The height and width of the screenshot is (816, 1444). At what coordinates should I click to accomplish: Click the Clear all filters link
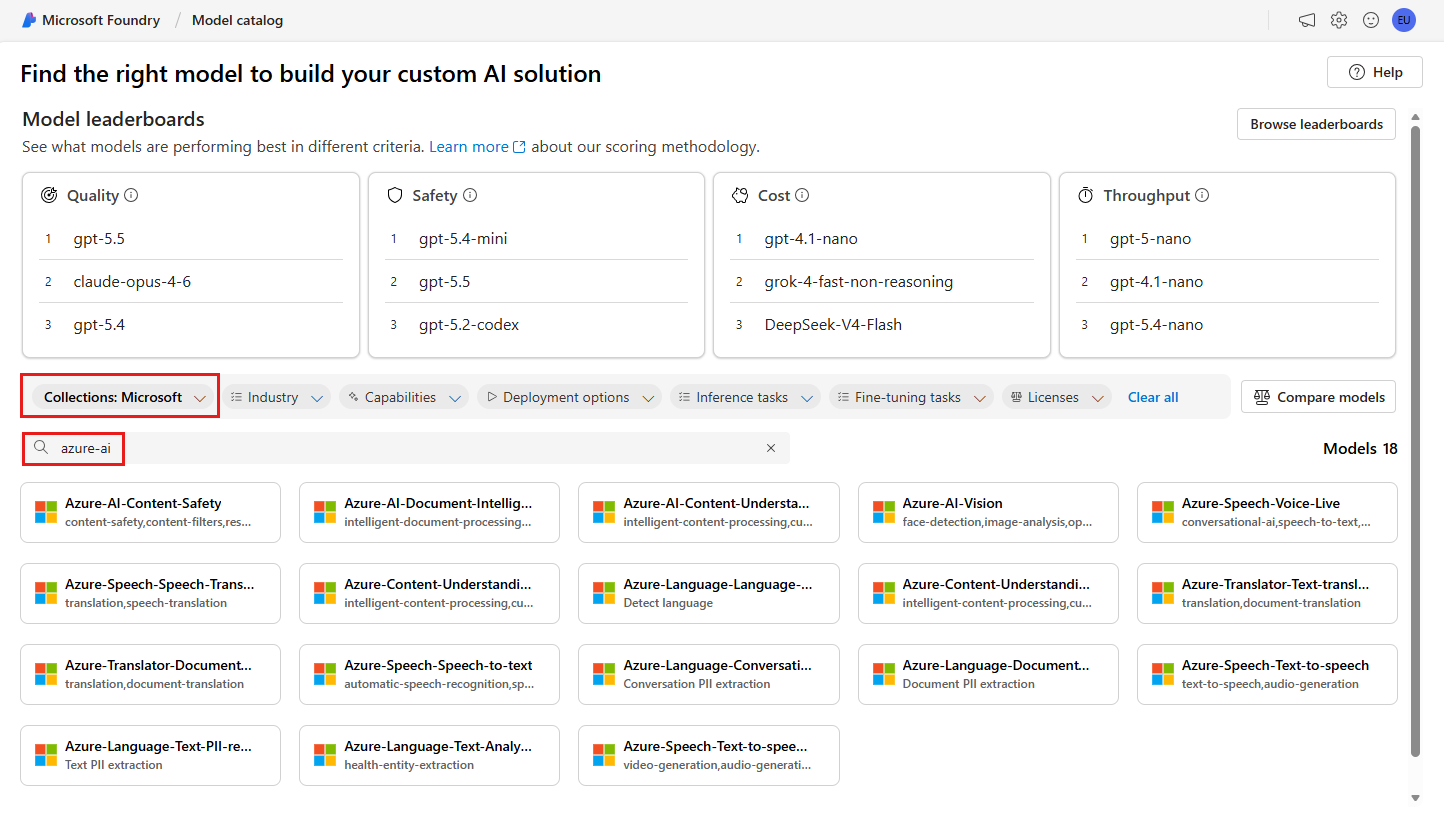point(1153,397)
